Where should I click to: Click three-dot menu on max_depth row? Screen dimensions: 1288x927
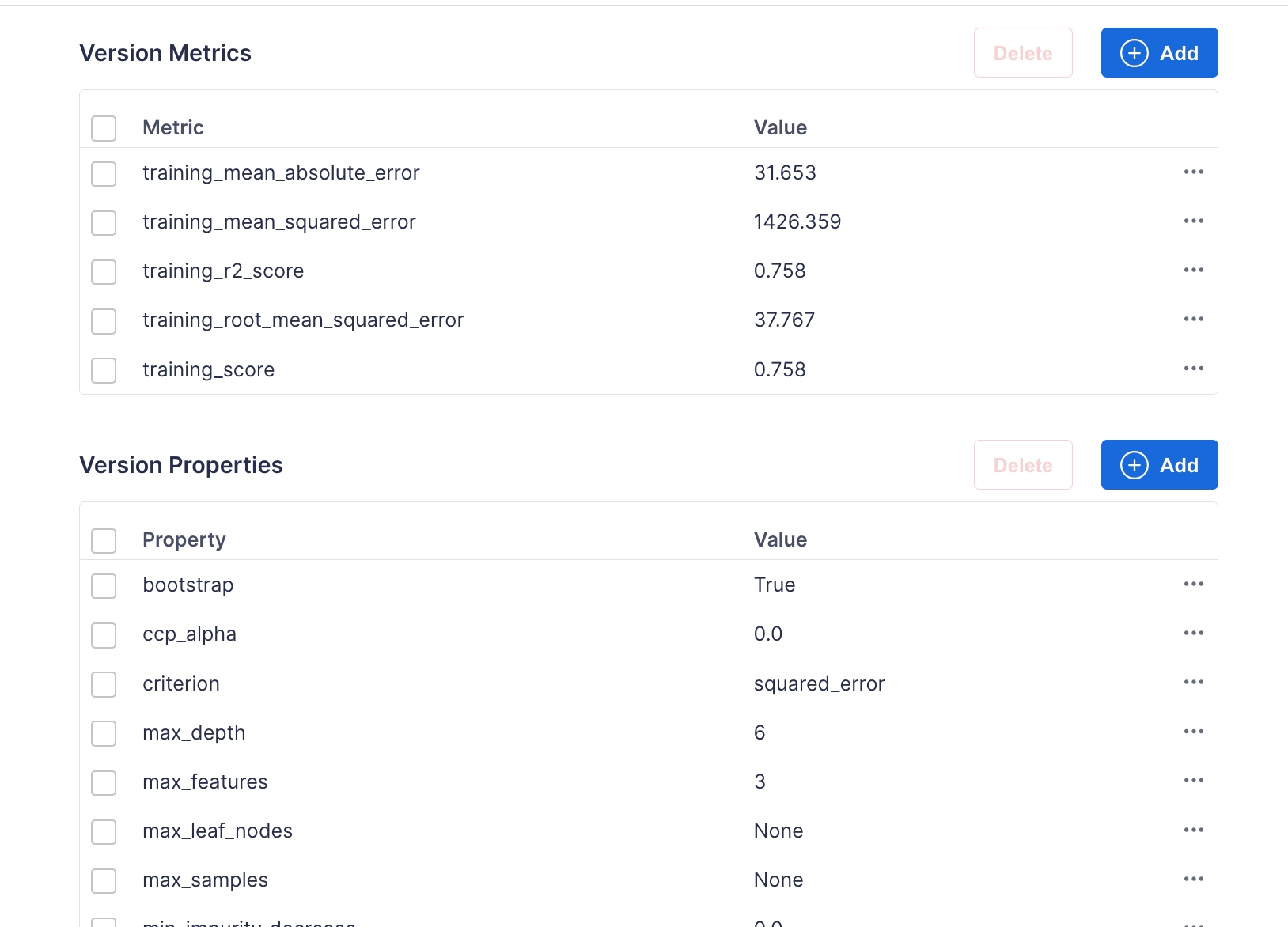tap(1193, 732)
